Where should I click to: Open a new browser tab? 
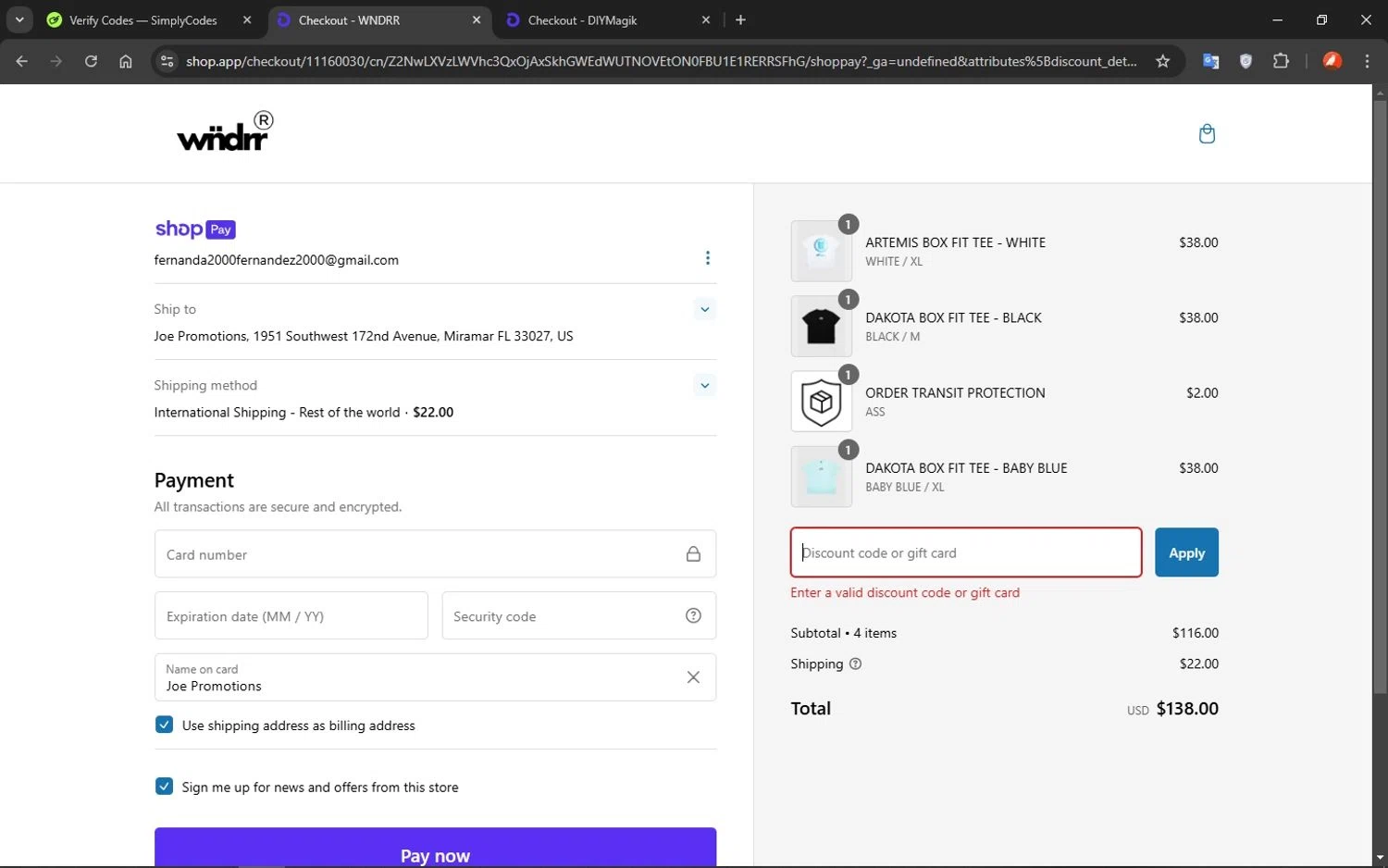coord(740,19)
